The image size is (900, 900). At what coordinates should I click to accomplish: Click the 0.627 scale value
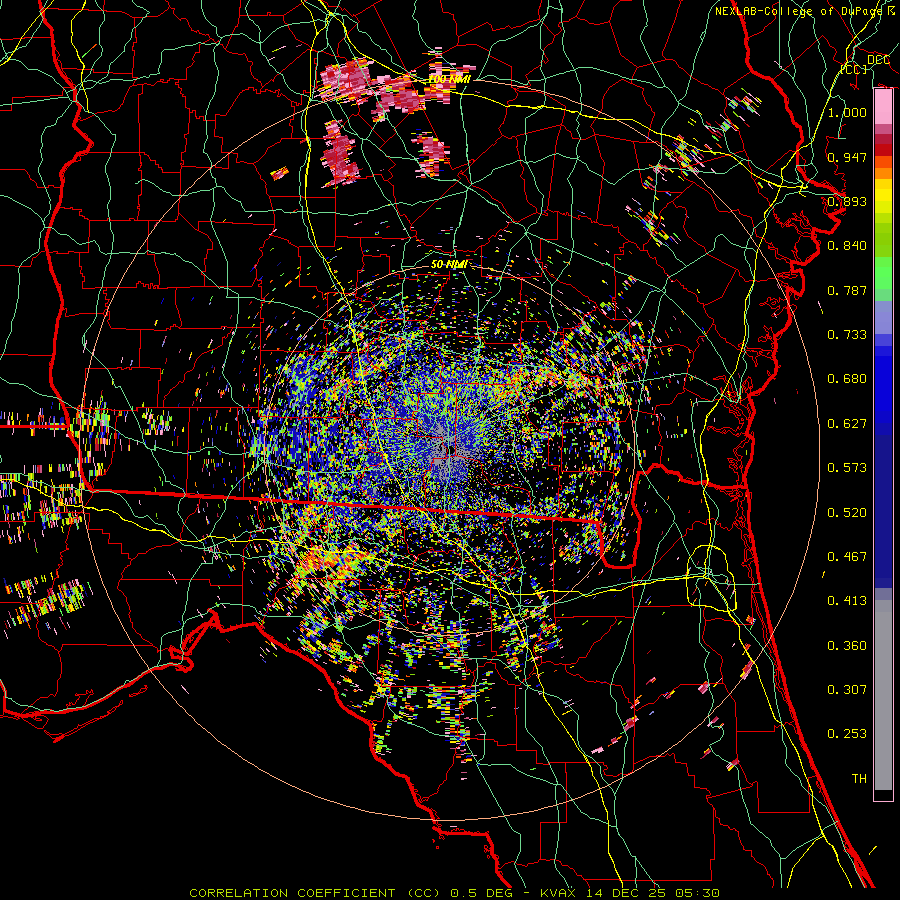coord(847,424)
